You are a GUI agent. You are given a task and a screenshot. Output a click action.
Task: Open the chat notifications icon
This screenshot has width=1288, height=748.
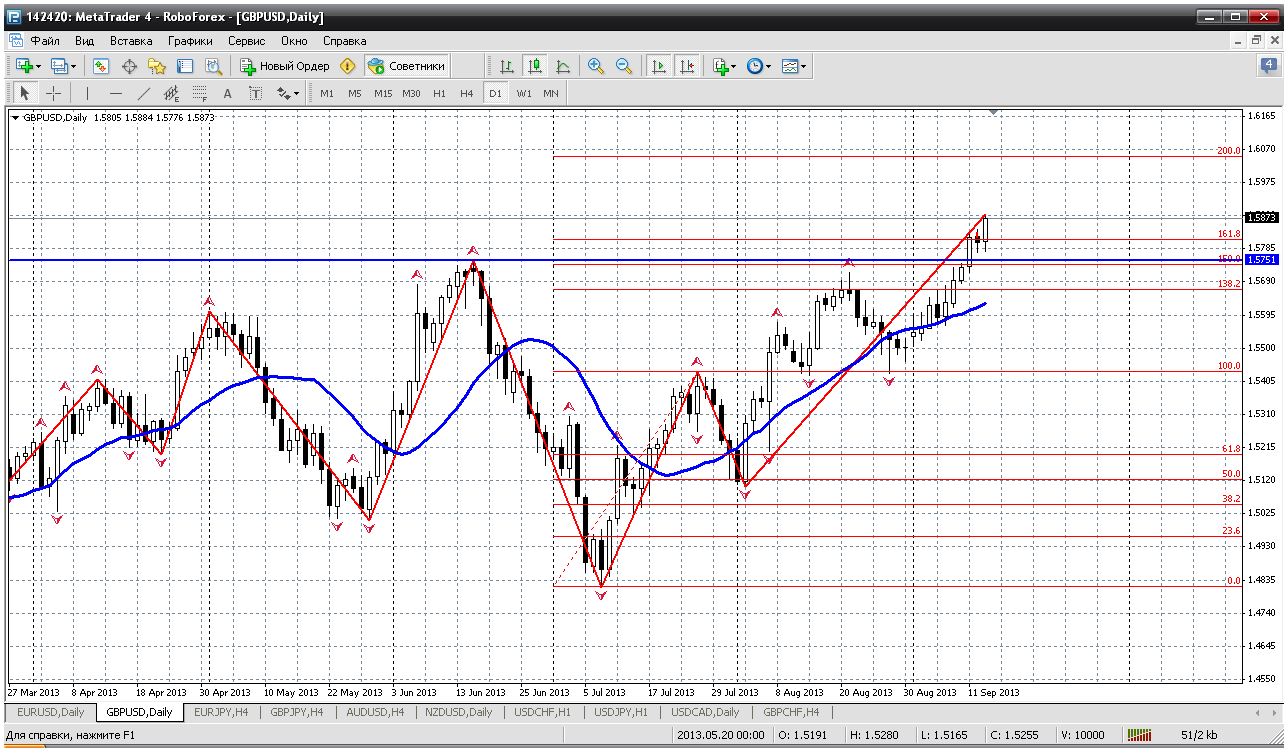click(1268, 66)
